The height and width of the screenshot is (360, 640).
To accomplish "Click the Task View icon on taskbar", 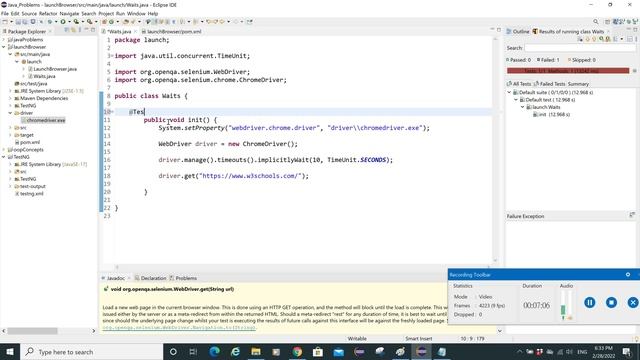I will (193, 351).
